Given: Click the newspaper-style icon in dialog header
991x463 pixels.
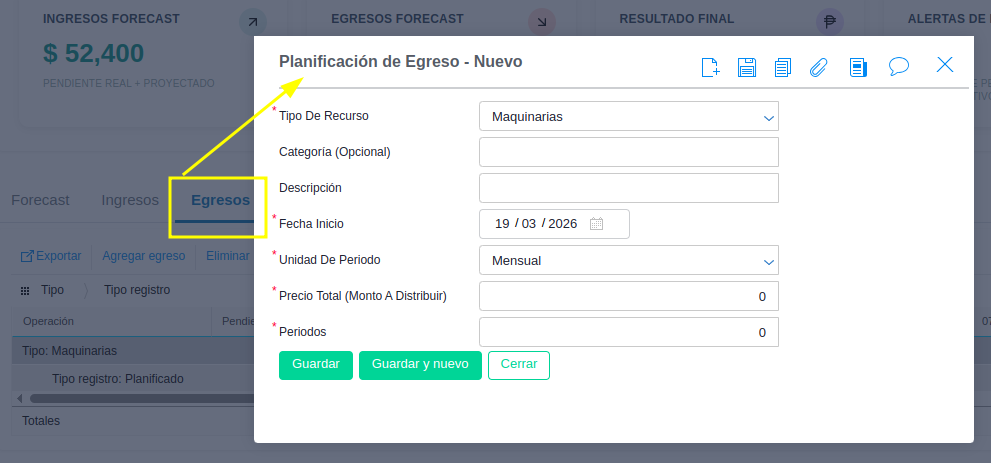Looking at the screenshot, I should click(x=857, y=67).
